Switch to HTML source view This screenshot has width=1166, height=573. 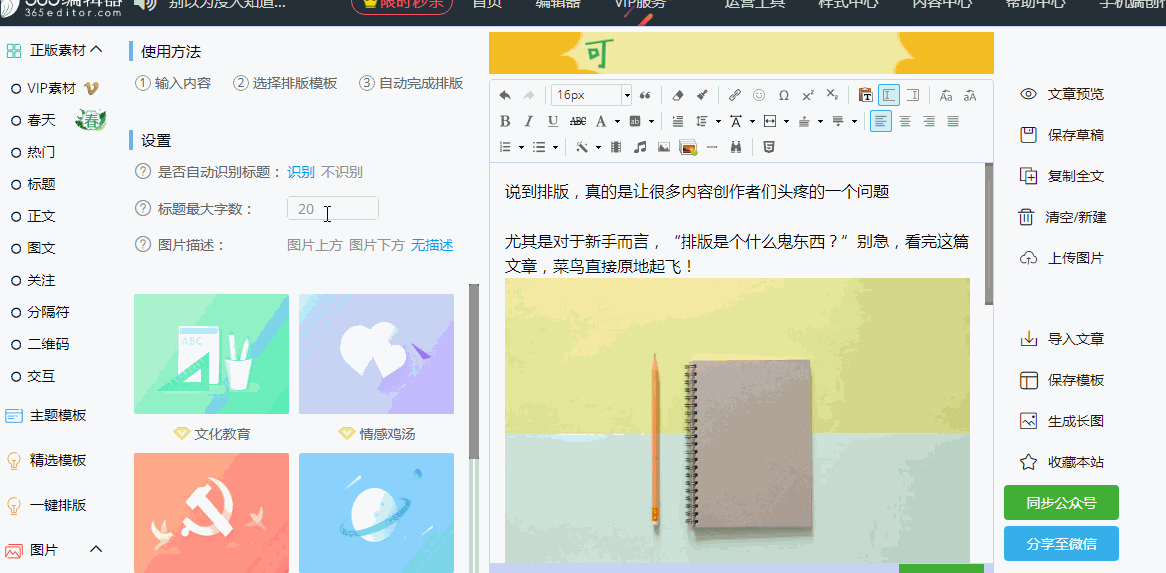(769, 147)
